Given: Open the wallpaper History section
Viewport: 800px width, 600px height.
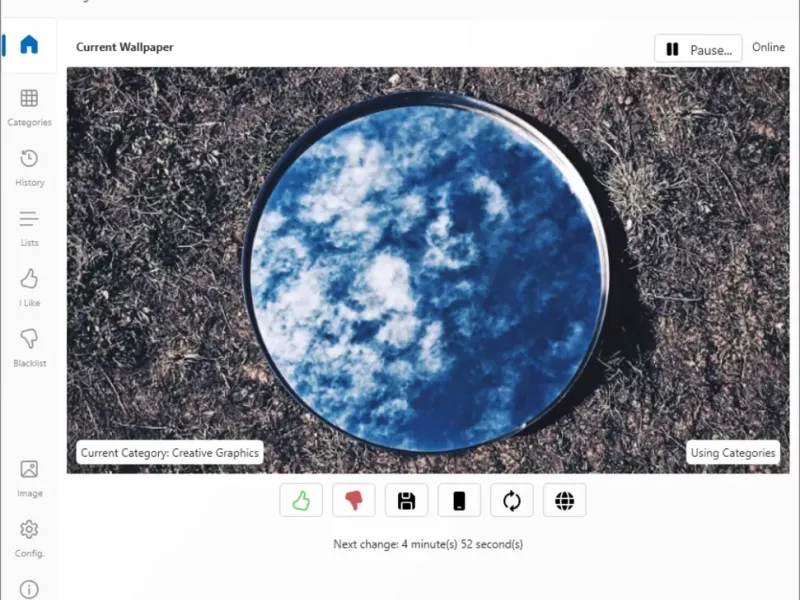Looking at the screenshot, I should point(29,168).
